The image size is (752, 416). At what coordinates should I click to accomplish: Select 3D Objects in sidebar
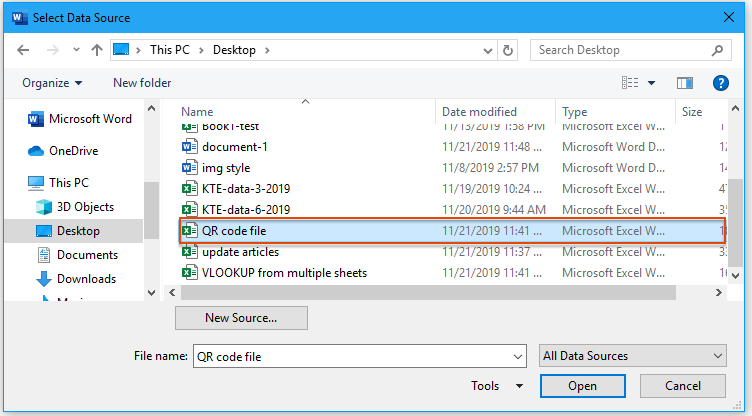pyautogui.click(x=84, y=207)
